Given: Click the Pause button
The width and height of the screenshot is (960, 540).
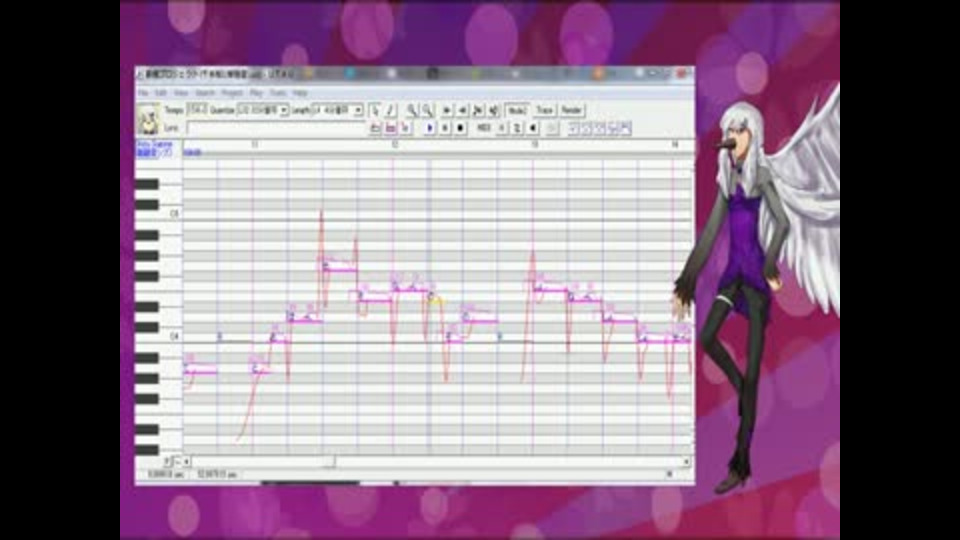Looking at the screenshot, I should (x=445, y=128).
